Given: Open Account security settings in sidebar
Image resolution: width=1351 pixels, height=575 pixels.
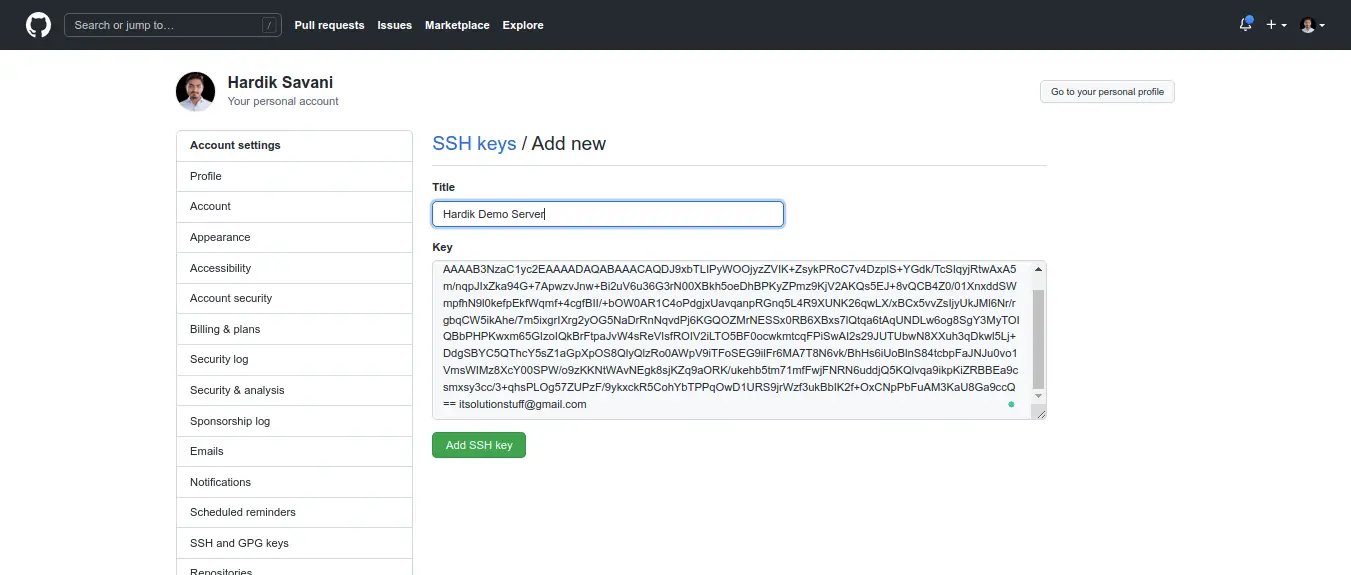Looking at the screenshot, I should click(x=231, y=298).
